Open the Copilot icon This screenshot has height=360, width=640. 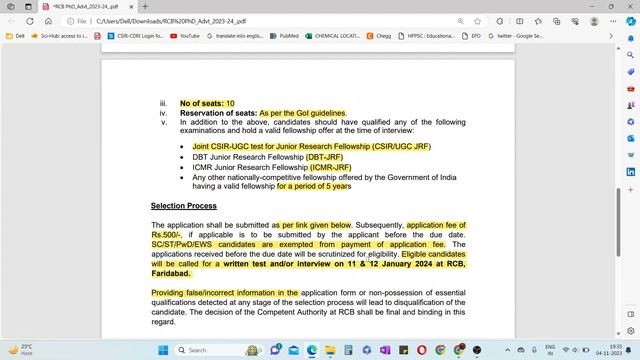coord(631,21)
